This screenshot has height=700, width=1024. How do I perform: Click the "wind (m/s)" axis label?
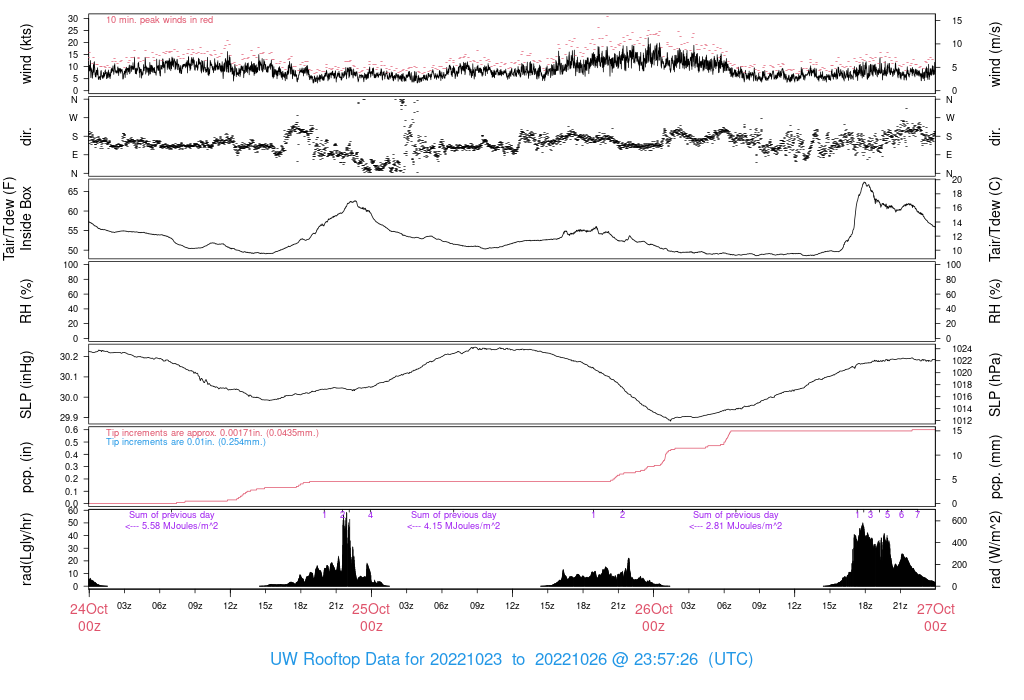point(995,54)
